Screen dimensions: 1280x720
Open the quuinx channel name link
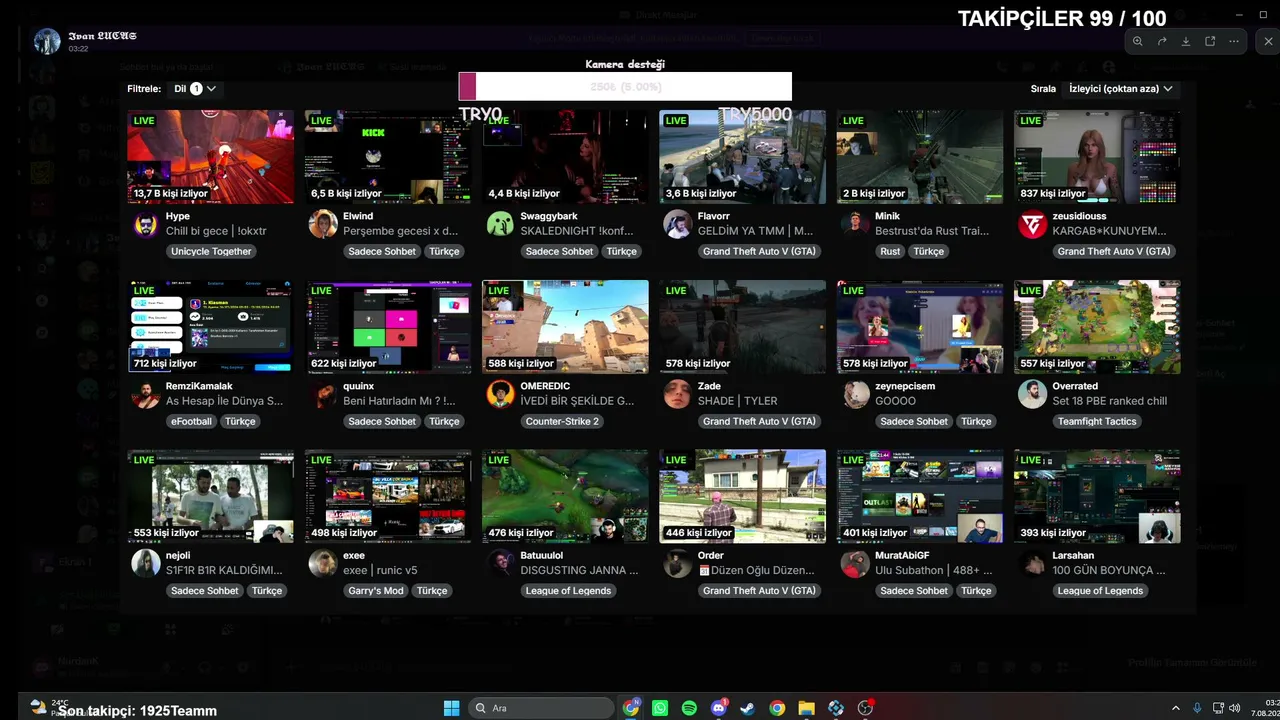[359, 386]
